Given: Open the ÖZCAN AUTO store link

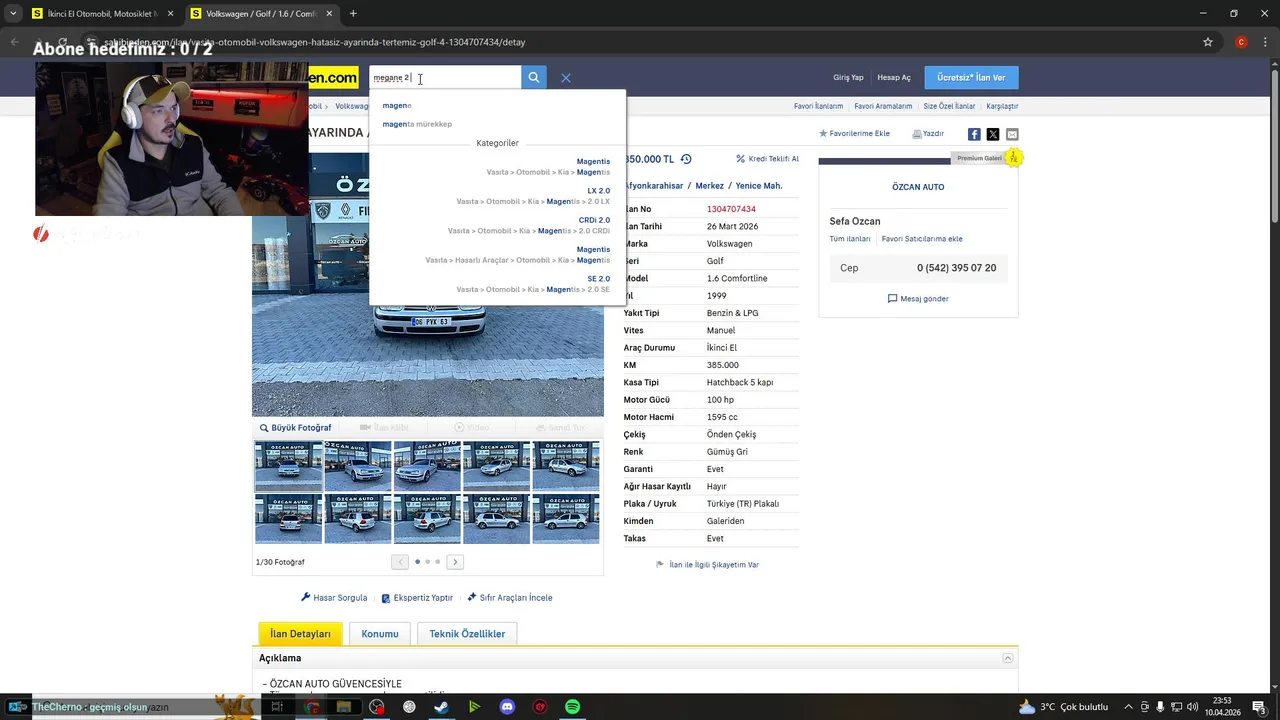Looking at the screenshot, I should point(918,187).
